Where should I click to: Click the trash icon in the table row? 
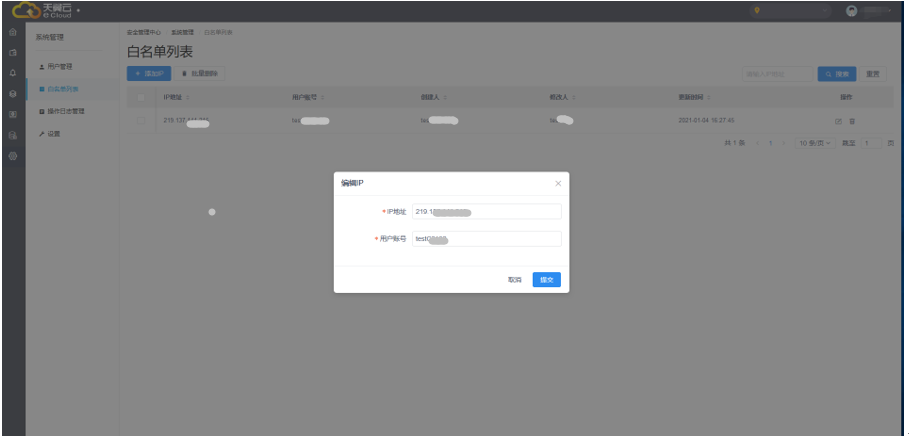pos(852,121)
